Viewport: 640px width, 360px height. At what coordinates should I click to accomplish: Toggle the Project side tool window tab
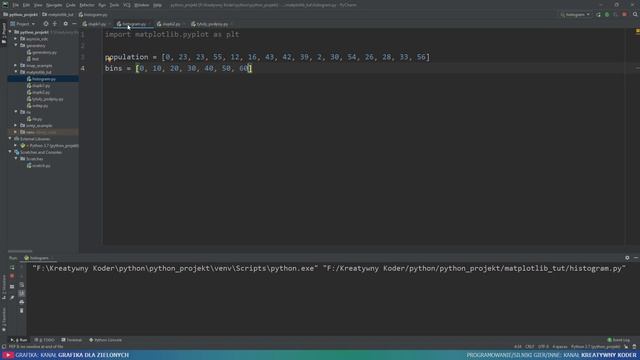click(4, 33)
